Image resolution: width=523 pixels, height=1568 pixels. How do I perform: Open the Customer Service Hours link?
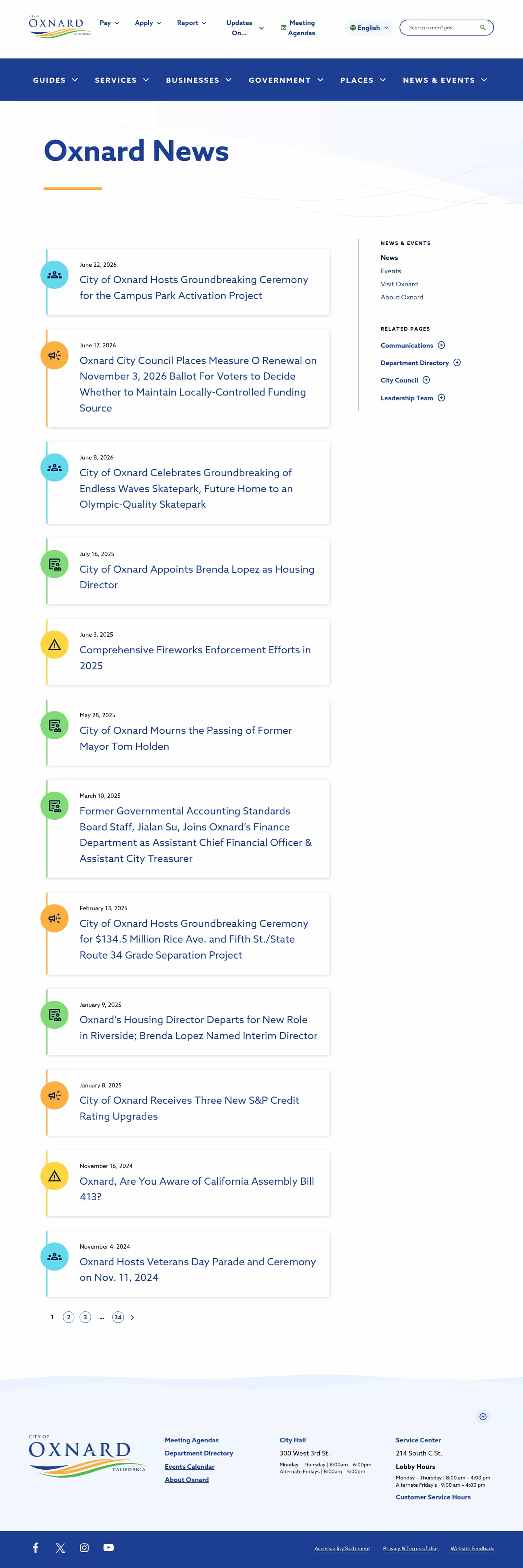pyautogui.click(x=433, y=1497)
